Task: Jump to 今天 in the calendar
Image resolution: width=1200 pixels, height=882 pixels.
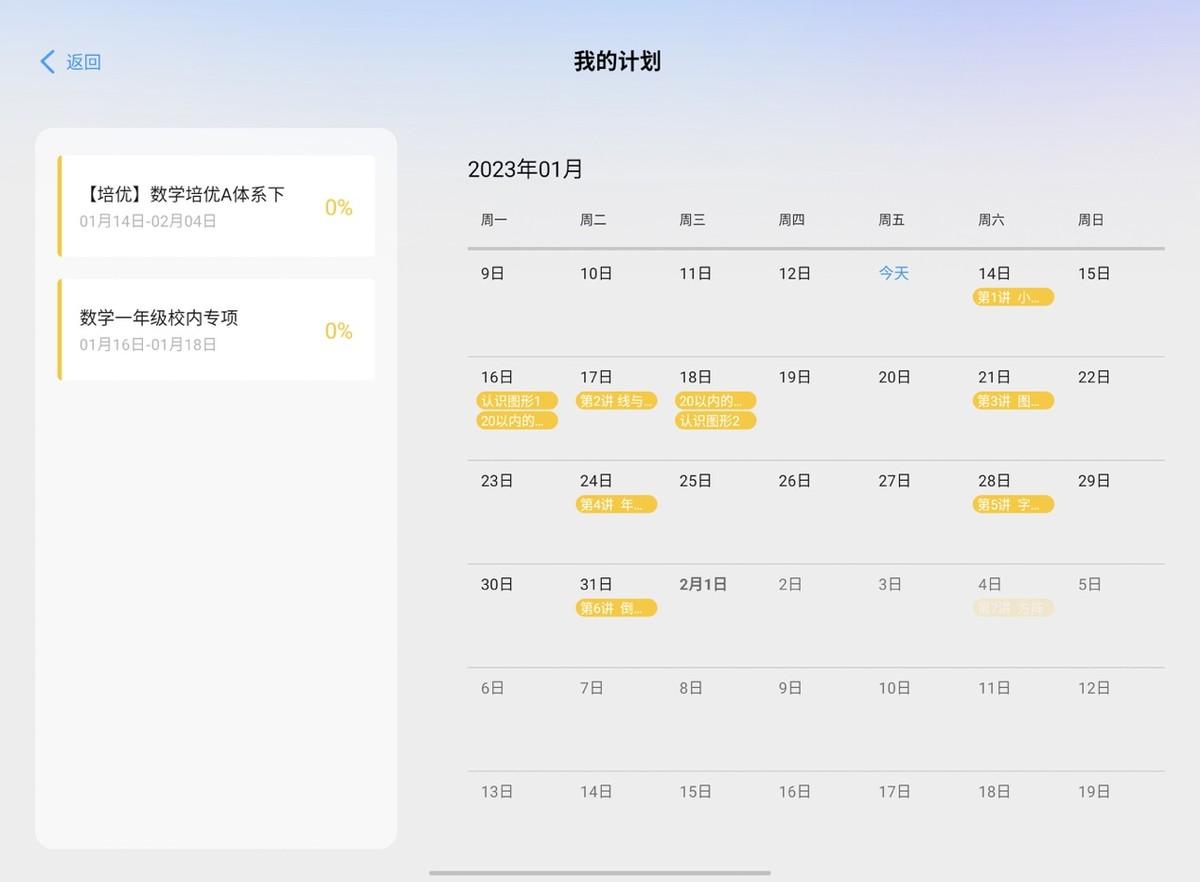Action: click(891, 272)
